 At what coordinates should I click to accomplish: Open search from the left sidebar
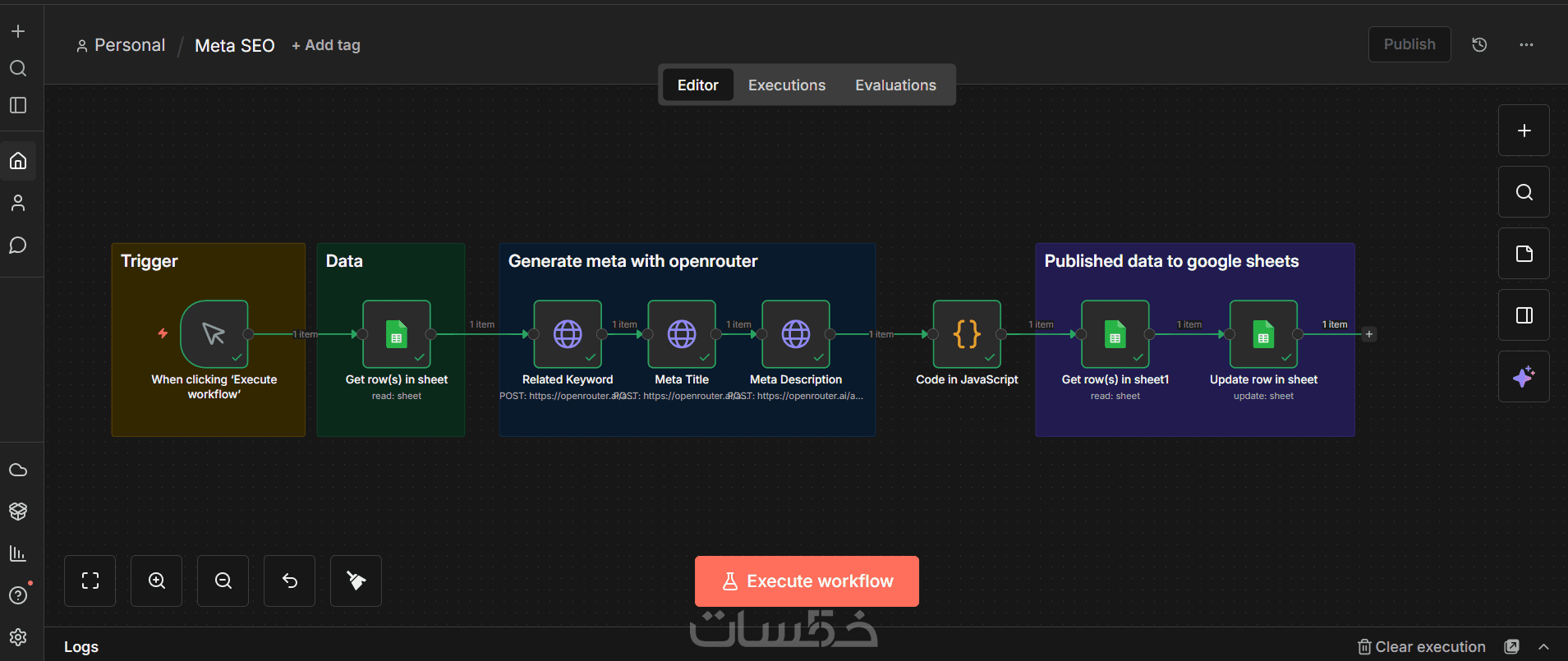[x=18, y=68]
